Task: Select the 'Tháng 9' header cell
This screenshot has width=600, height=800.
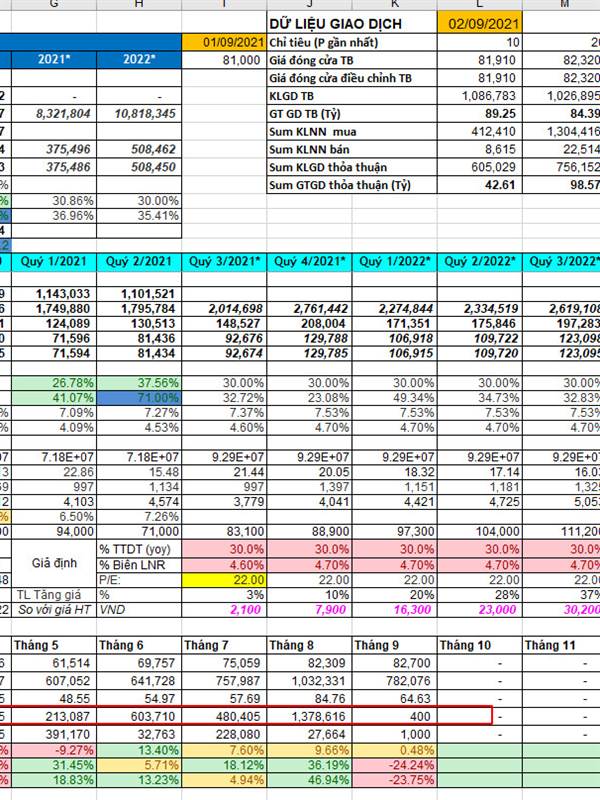Action: (x=394, y=645)
